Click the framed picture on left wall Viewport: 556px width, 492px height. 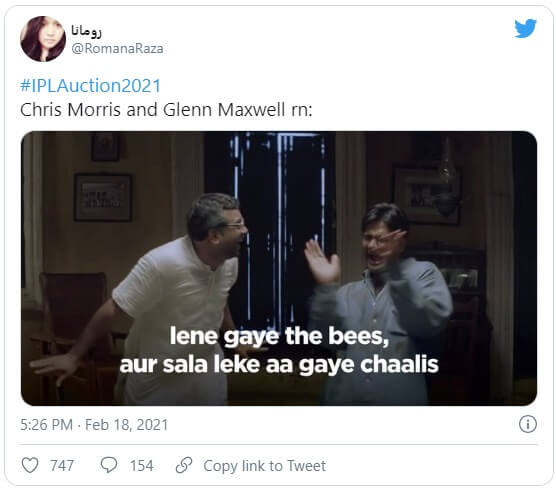point(103,197)
